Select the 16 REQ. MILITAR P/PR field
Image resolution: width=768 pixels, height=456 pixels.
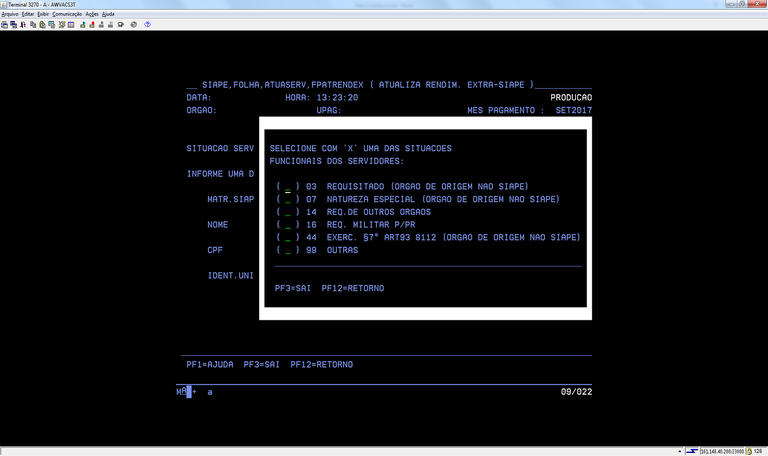pos(288,225)
